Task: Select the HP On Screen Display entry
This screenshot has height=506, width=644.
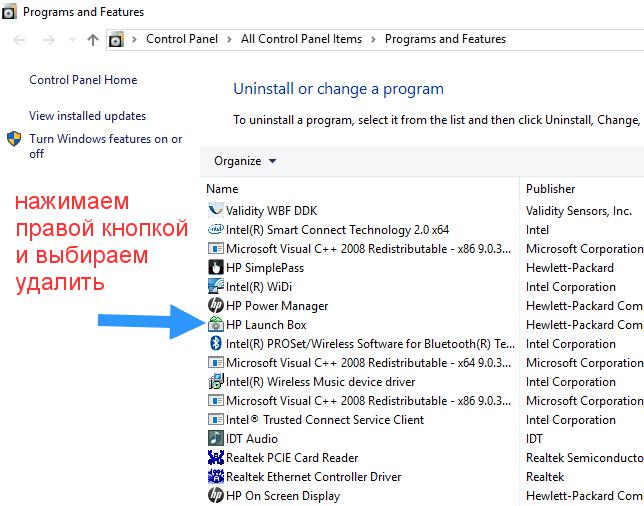Action: point(283,496)
